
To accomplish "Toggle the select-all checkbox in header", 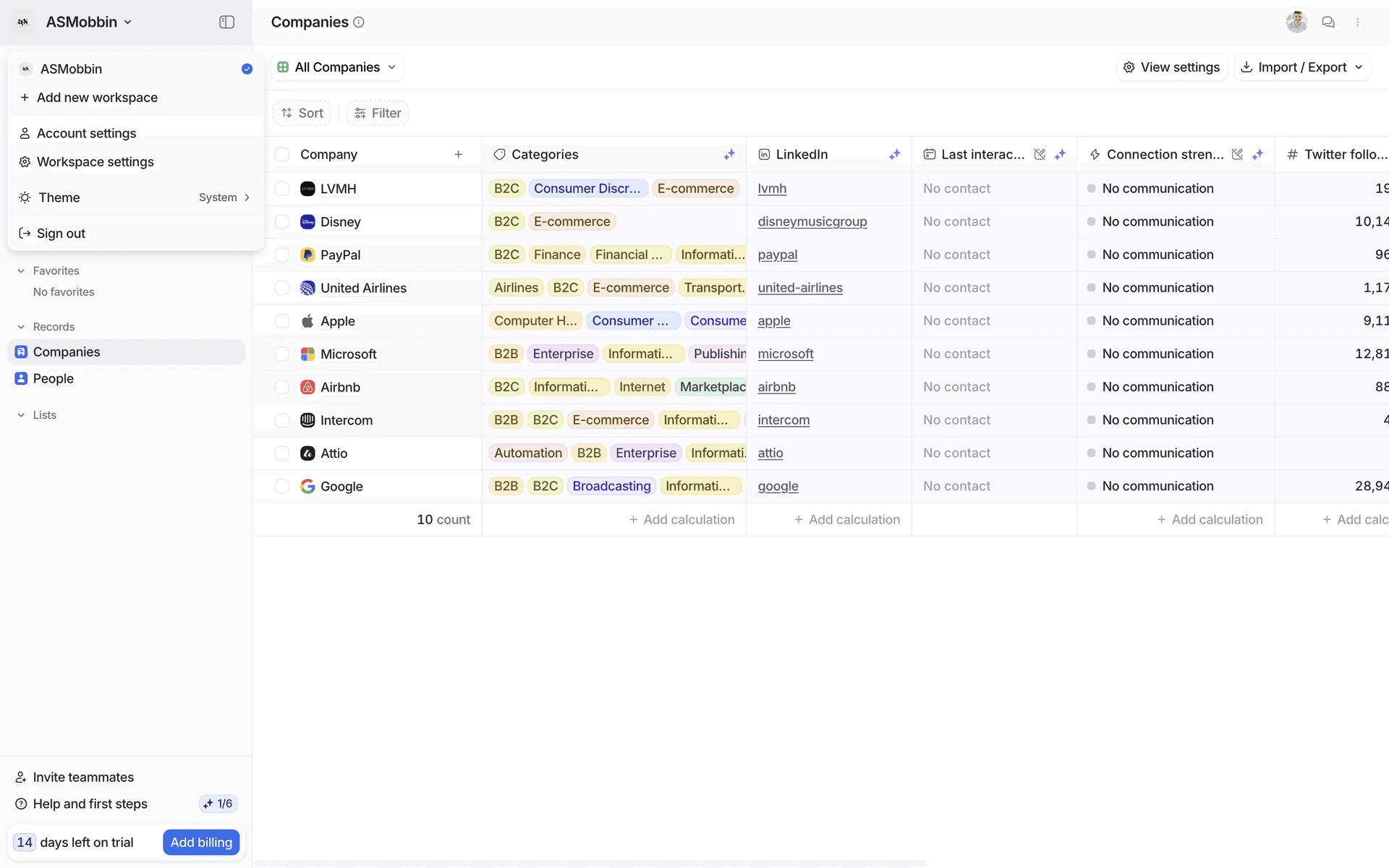I will [282, 154].
